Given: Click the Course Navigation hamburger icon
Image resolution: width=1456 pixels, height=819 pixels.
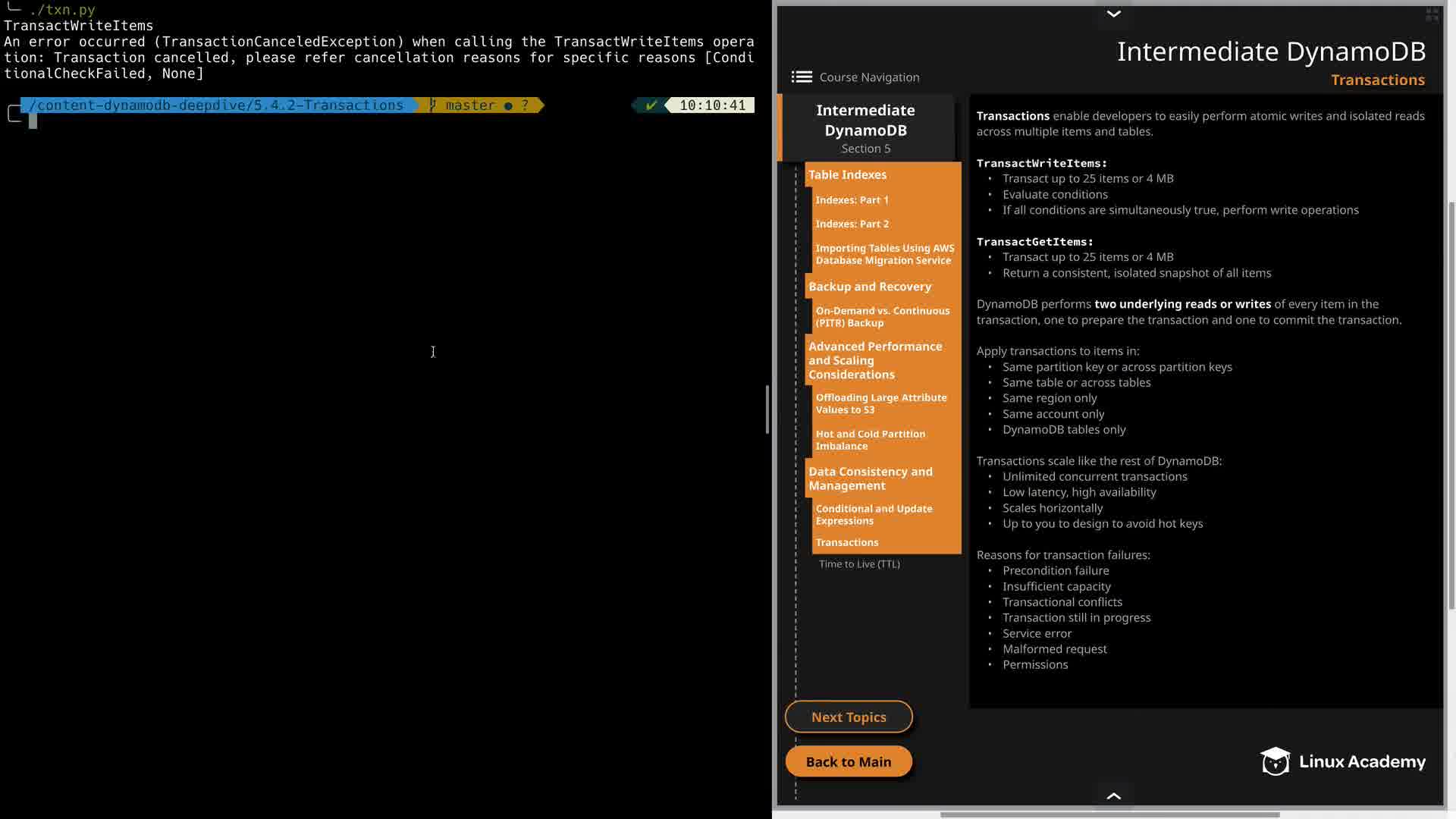Looking at the screenshot, I should pyautogui.click(x=802, y=77).
